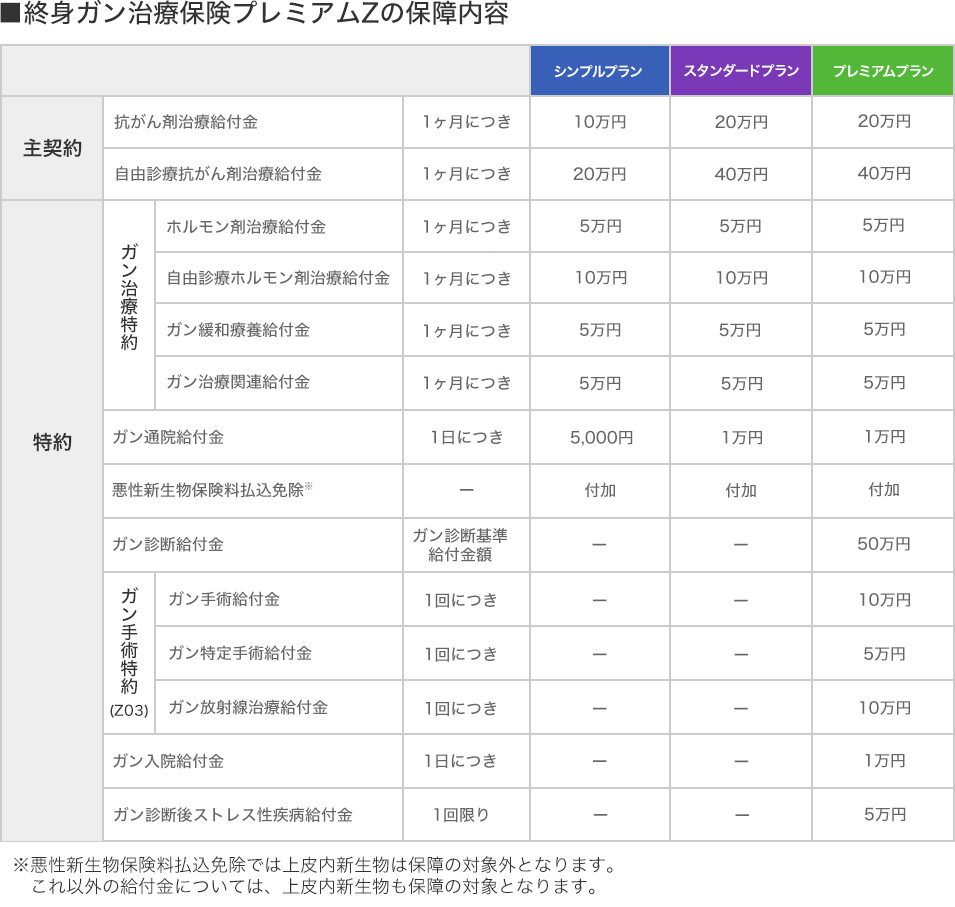Image resolution: width=955 pixels, height=907 pixels.
Task: Click the 自由診療抗がん剤治療給付金 row label
Action: (218, 174)
